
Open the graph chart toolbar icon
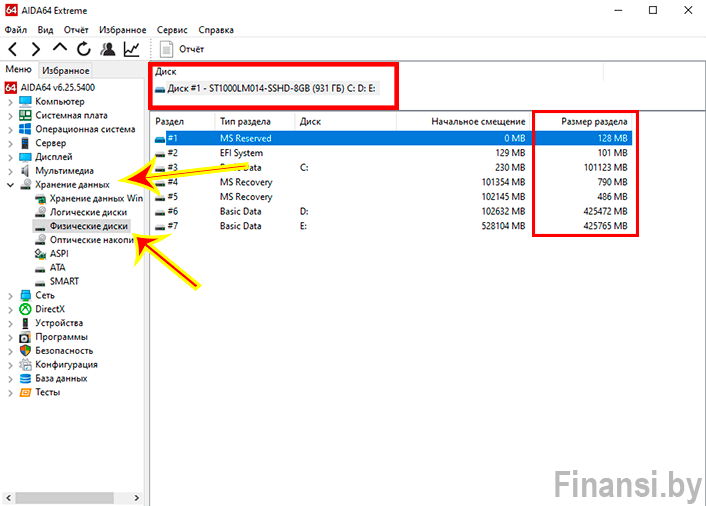tap(131, 49)
